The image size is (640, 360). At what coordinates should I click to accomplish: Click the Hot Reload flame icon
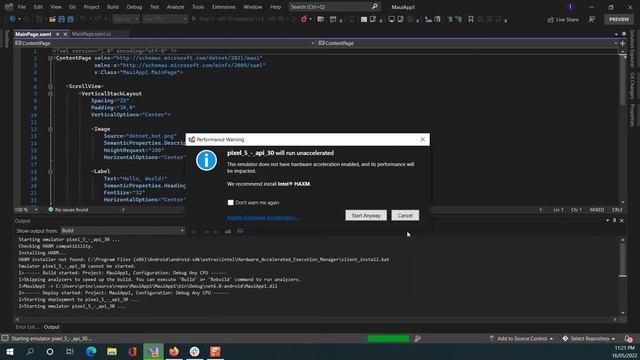coord(304,19)
